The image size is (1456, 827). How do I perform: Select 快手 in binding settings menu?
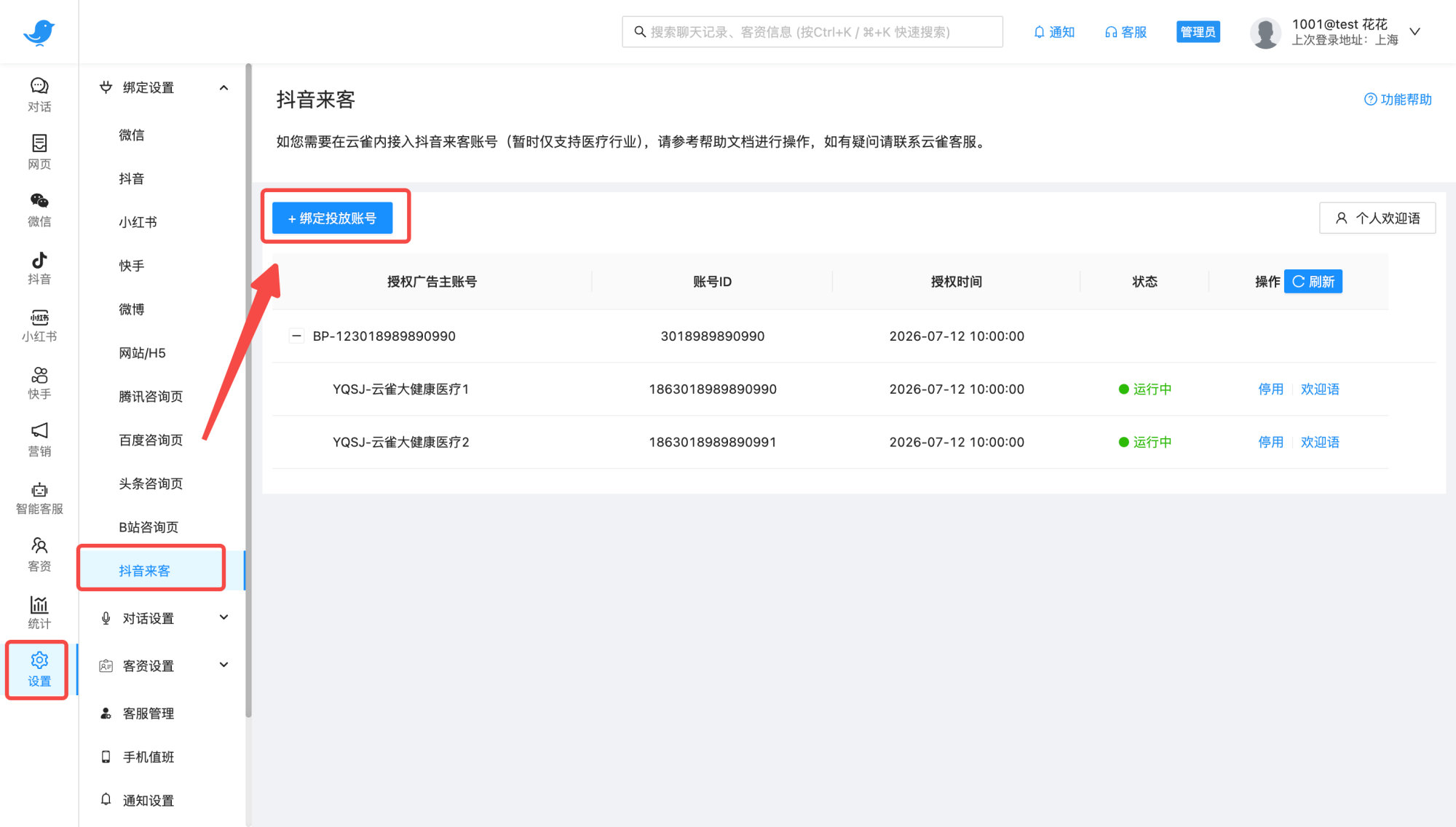[x=132, y=266]
